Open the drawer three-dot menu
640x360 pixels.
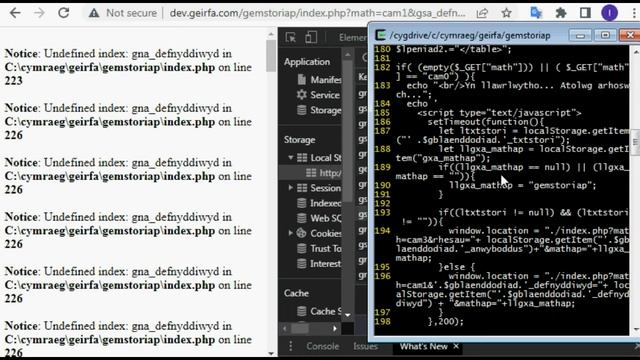(x=291, y=346)
